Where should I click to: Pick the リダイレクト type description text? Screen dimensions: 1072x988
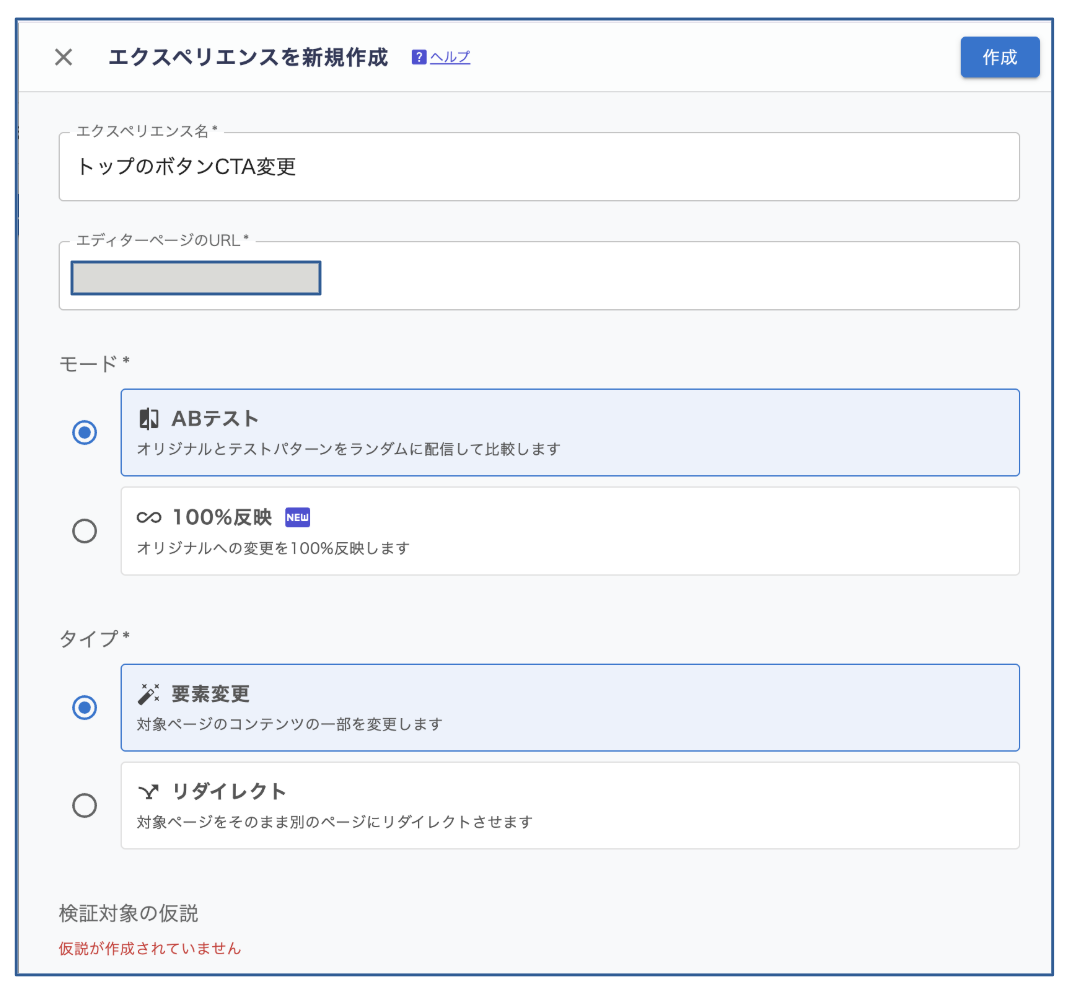pos(334,822)
